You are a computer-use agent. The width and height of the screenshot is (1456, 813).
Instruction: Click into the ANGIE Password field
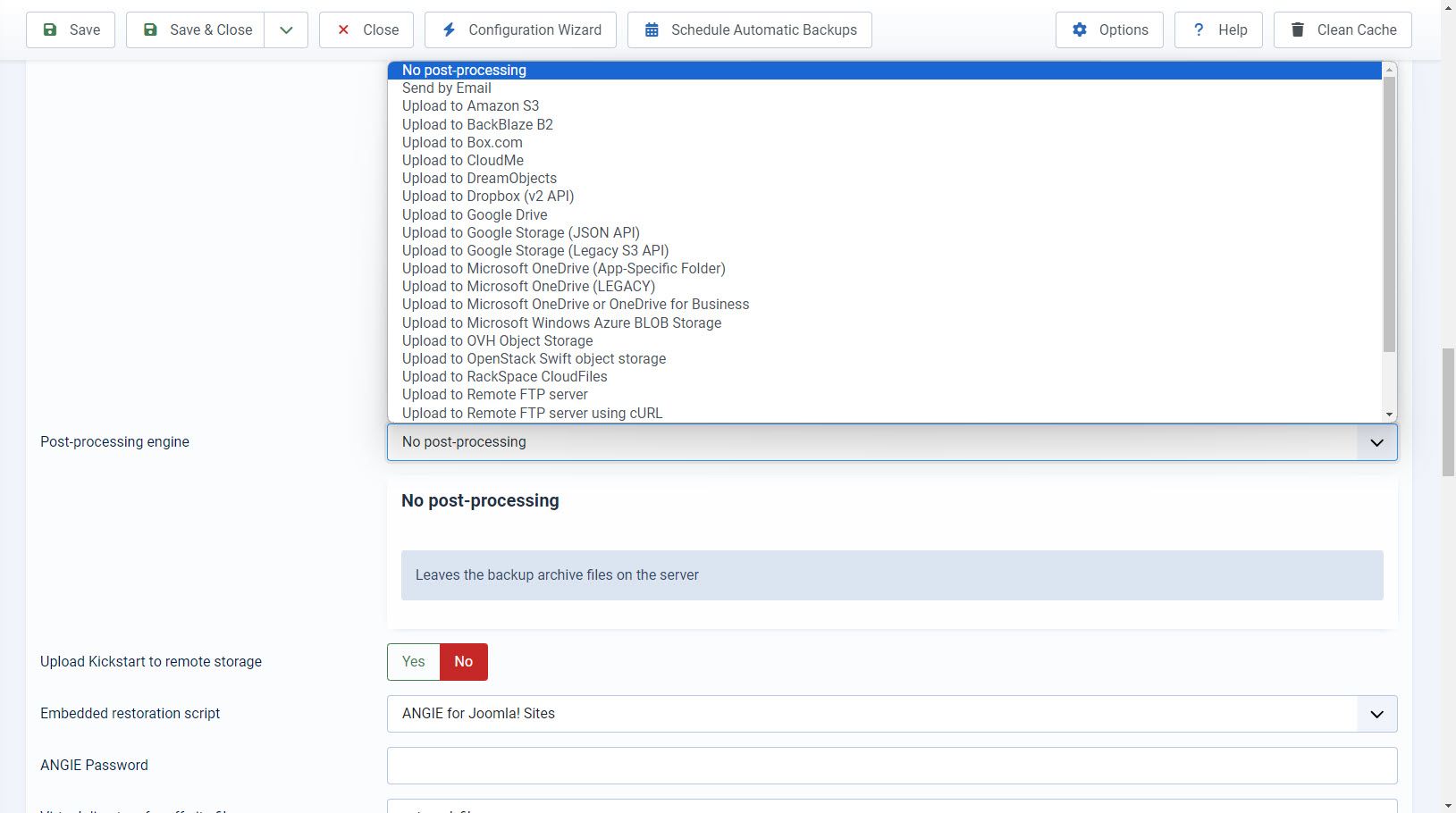(891, 766)
